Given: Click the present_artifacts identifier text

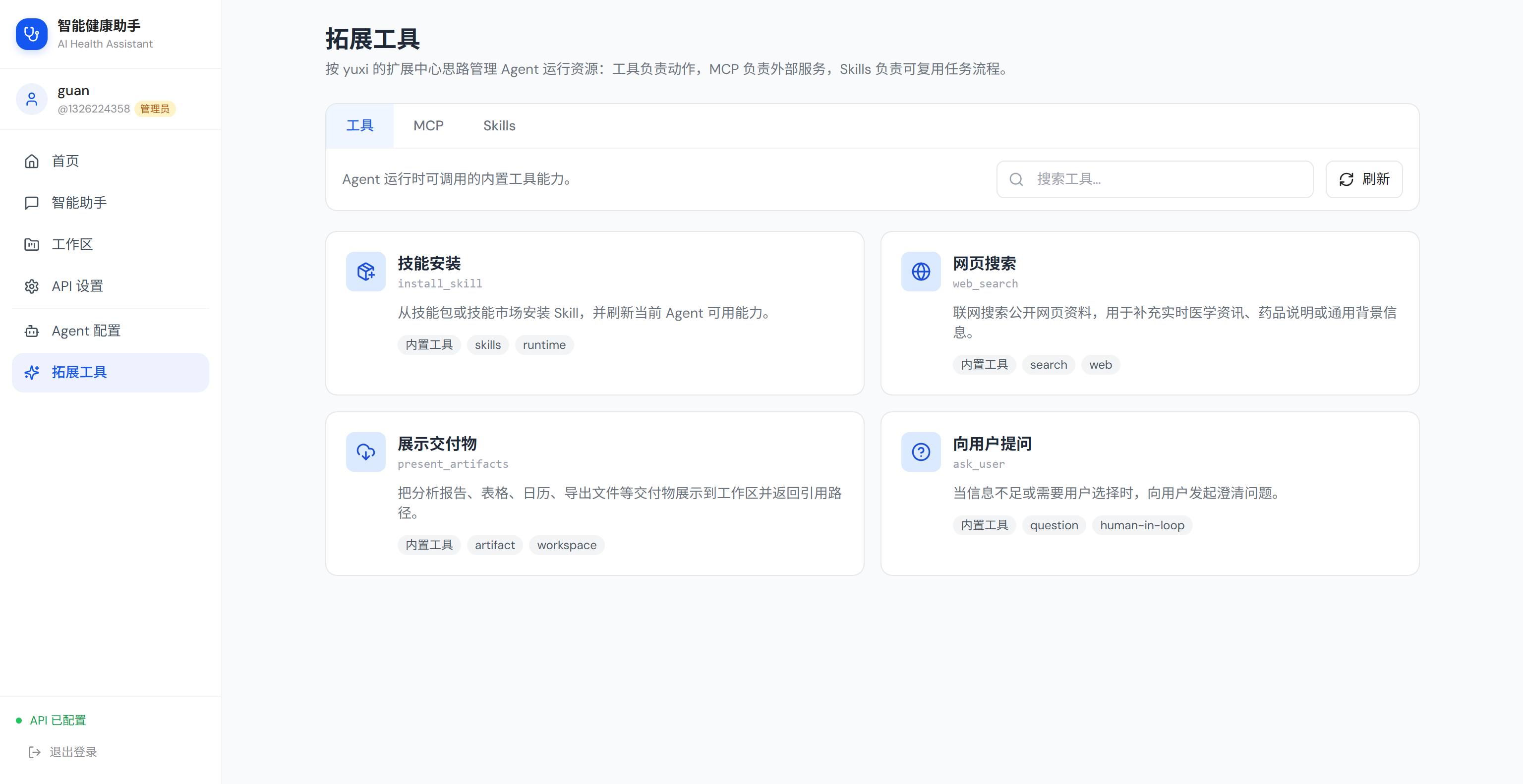Looking at the screenshot, I should (x=453, y=464).
